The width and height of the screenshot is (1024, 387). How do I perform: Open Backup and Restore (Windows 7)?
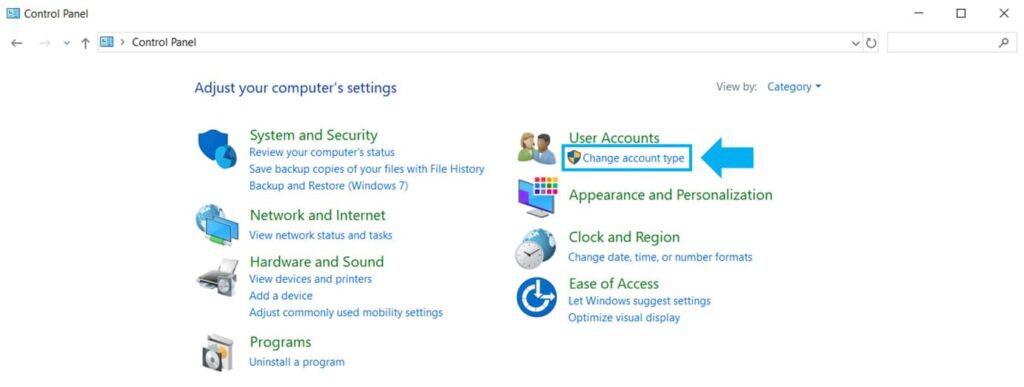point(328,185)
